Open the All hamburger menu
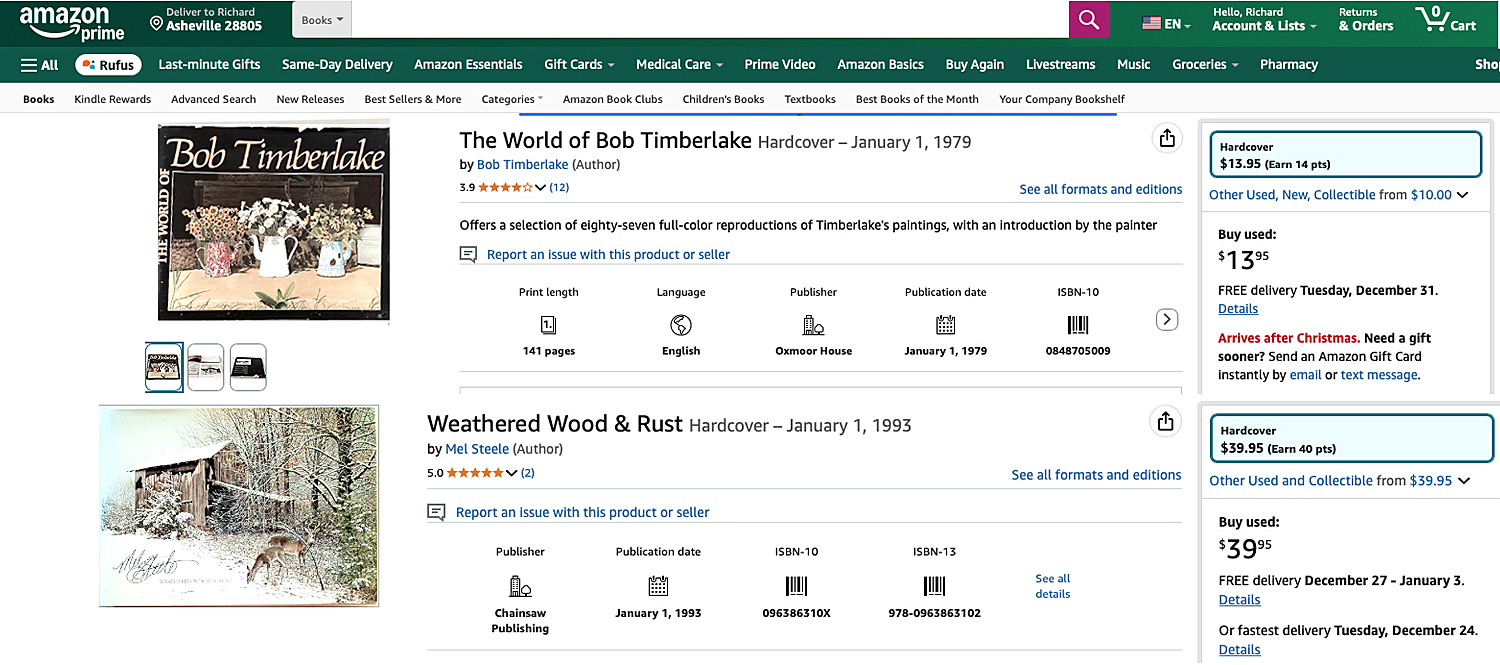 tap(40, 65)
